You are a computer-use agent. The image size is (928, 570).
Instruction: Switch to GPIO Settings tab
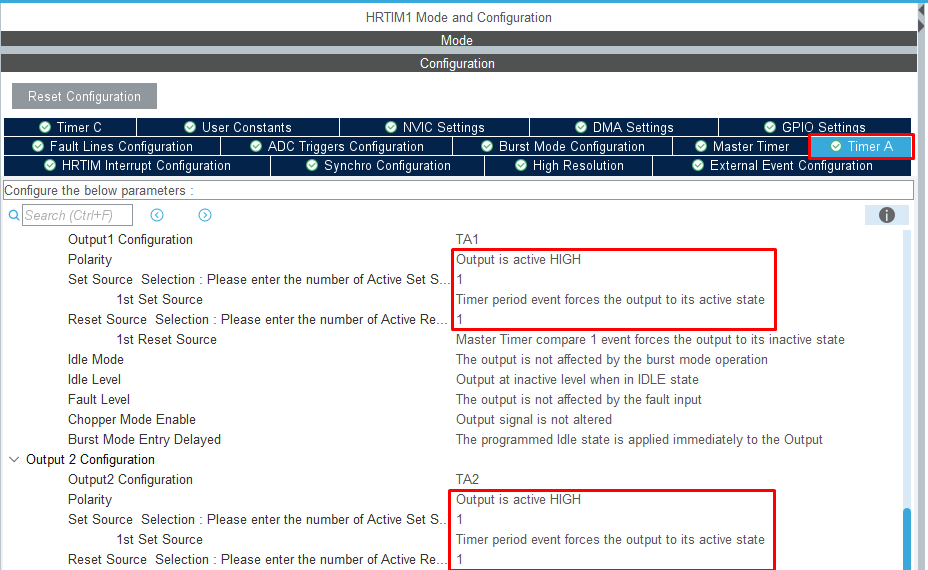pos(815,127)
